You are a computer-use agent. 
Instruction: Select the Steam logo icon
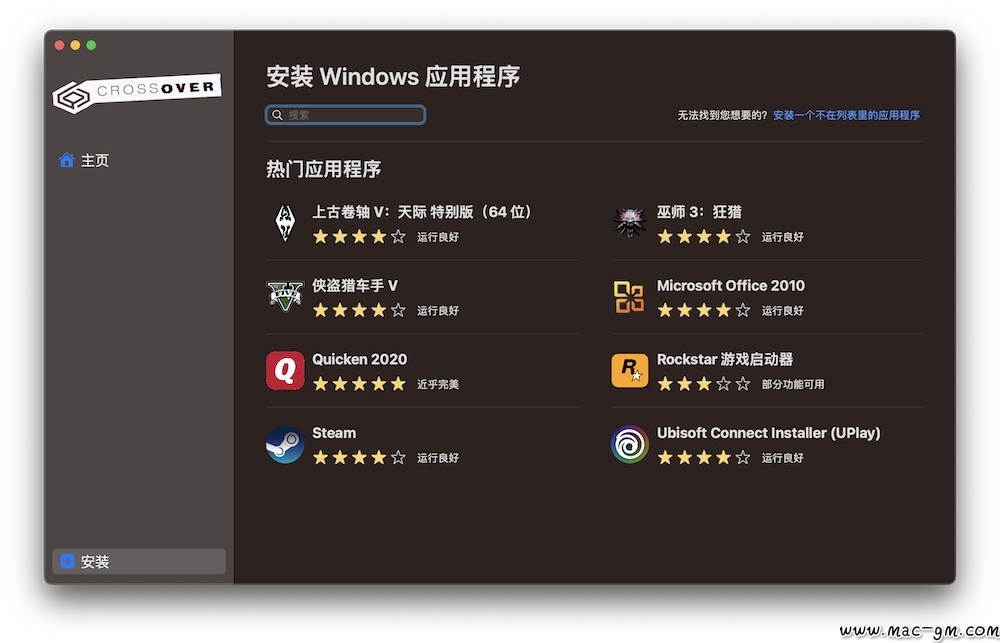pos(285,444)
